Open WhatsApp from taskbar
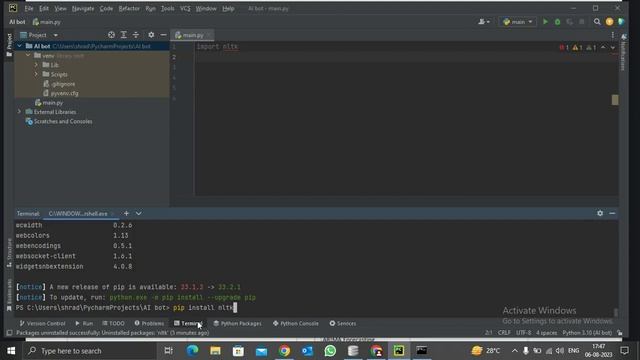Viewport: 640px width, 360px height. [x=330, y=351]
